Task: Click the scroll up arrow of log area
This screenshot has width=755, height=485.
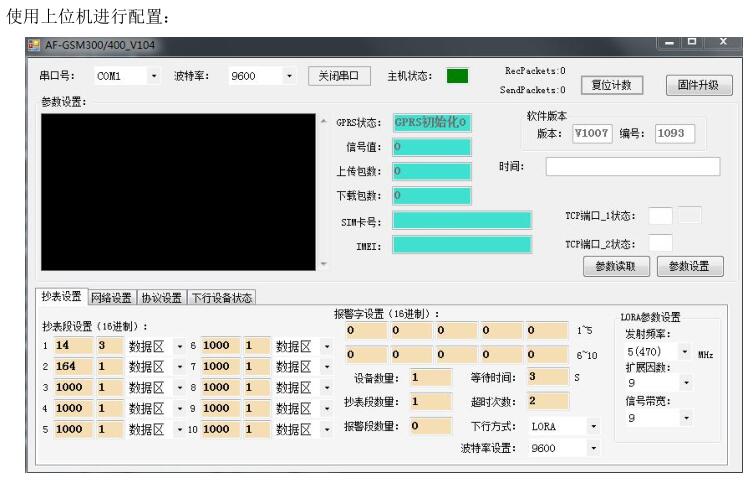Action: (x=323, y=121)
